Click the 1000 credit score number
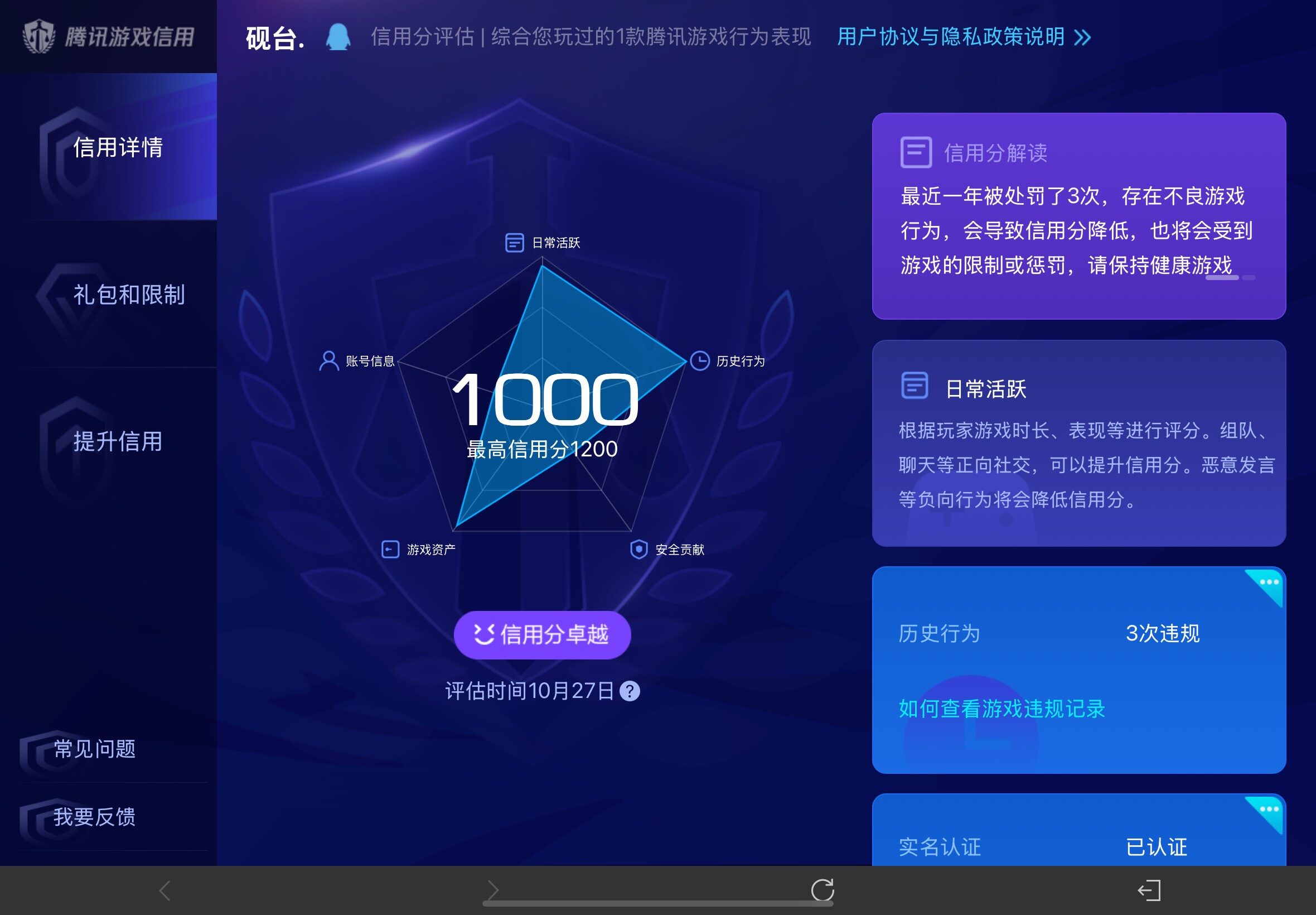 tap(544, 399)
